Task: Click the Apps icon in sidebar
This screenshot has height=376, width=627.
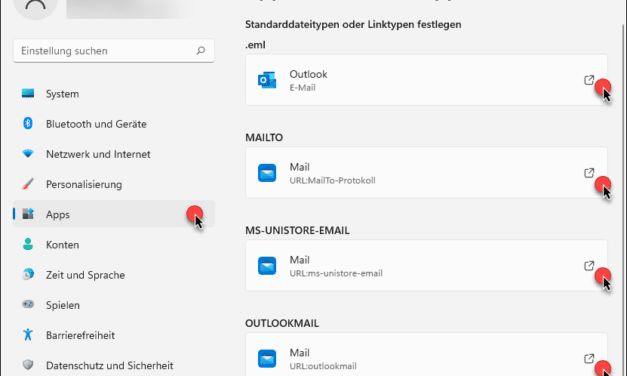Action: 28,214
